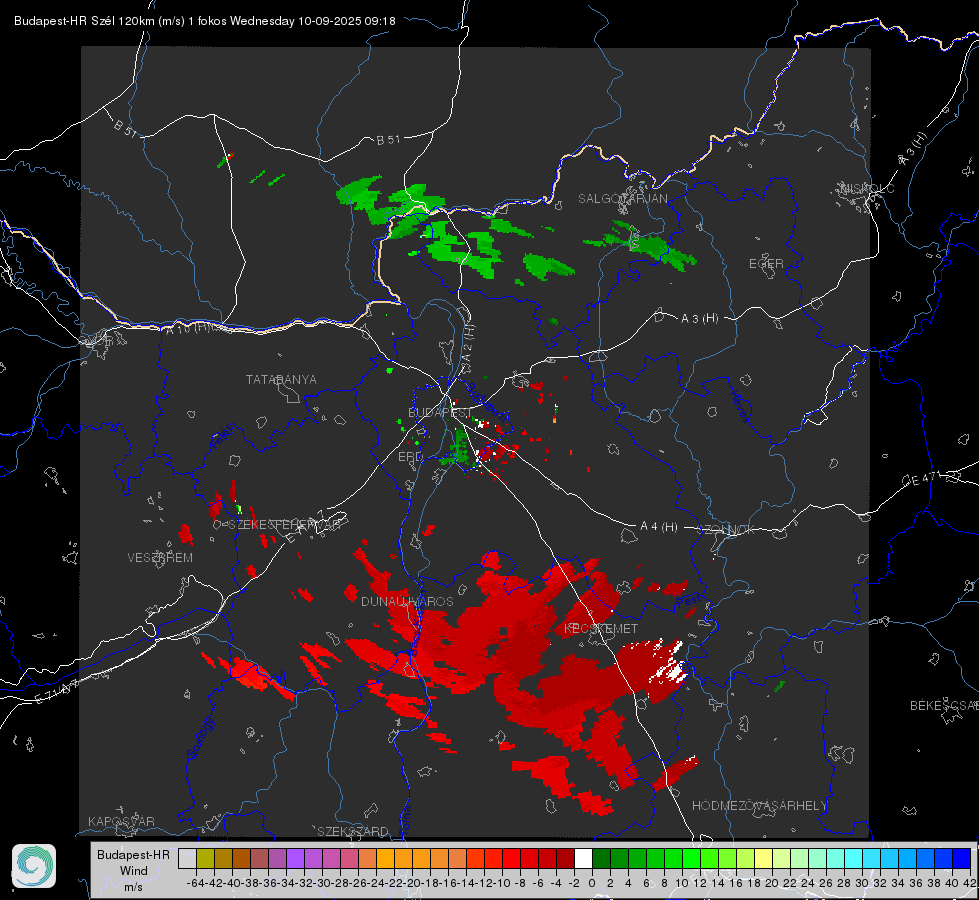Click the HODMEZOVASARHELY city label
Screen dimensions: 979x900
click(x=759, y=806)
